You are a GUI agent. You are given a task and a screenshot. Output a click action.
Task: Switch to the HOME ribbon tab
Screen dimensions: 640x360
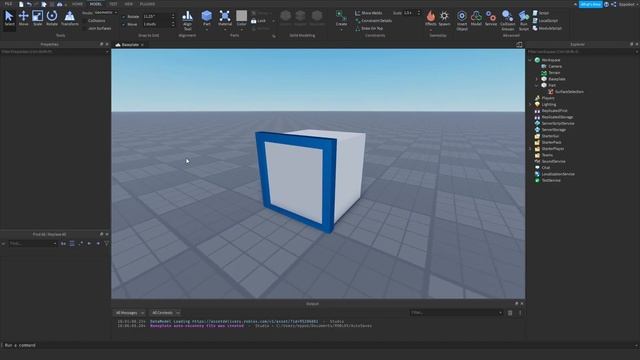(77, 4)
